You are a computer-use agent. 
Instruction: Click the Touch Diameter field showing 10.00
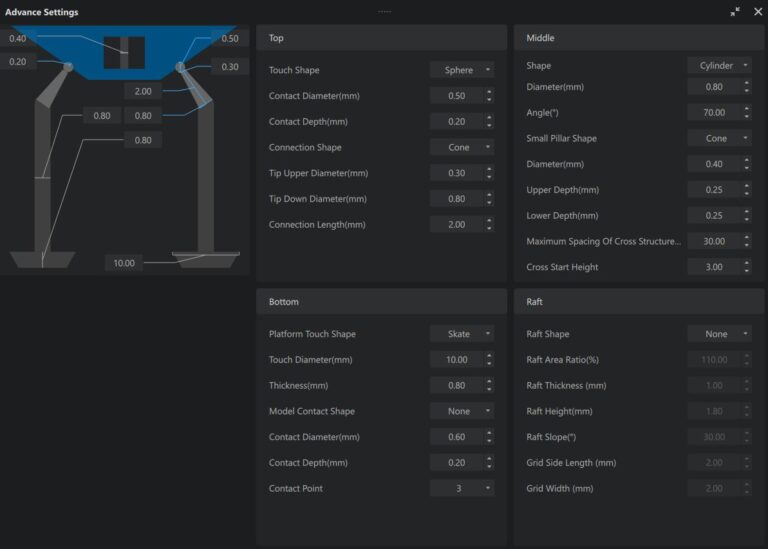(x=455, y=360)
